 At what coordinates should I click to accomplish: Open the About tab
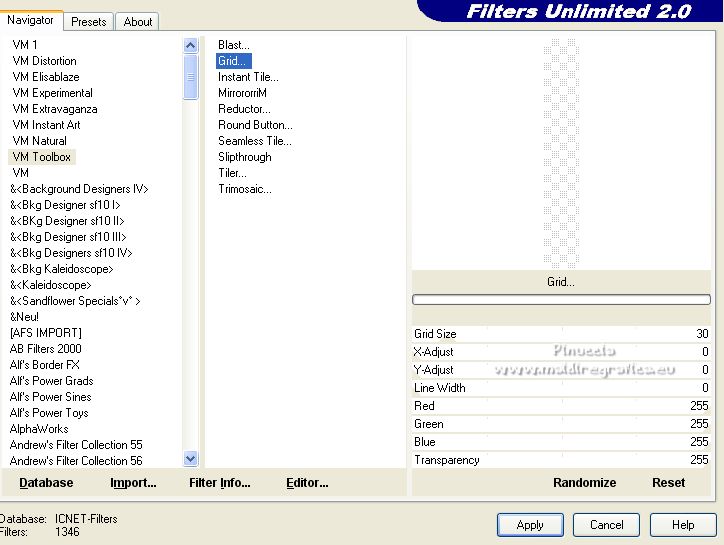click(x=138, y=22)
